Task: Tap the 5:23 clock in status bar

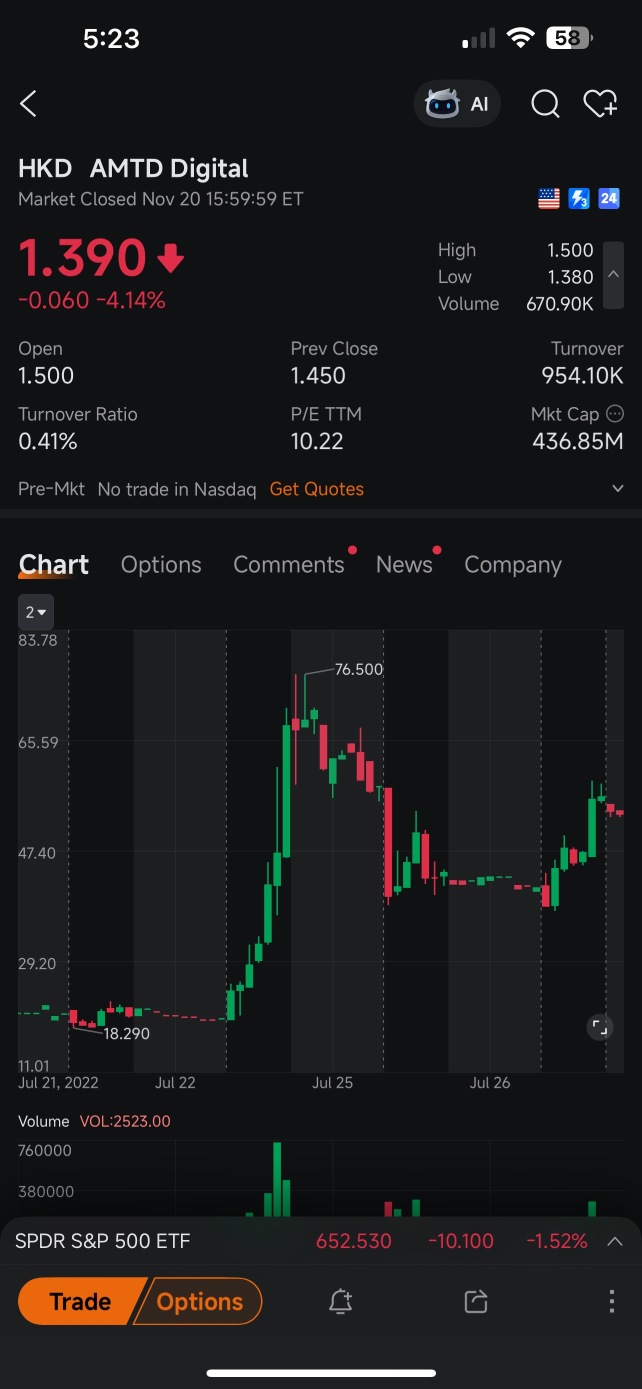Action: point(111,38)
